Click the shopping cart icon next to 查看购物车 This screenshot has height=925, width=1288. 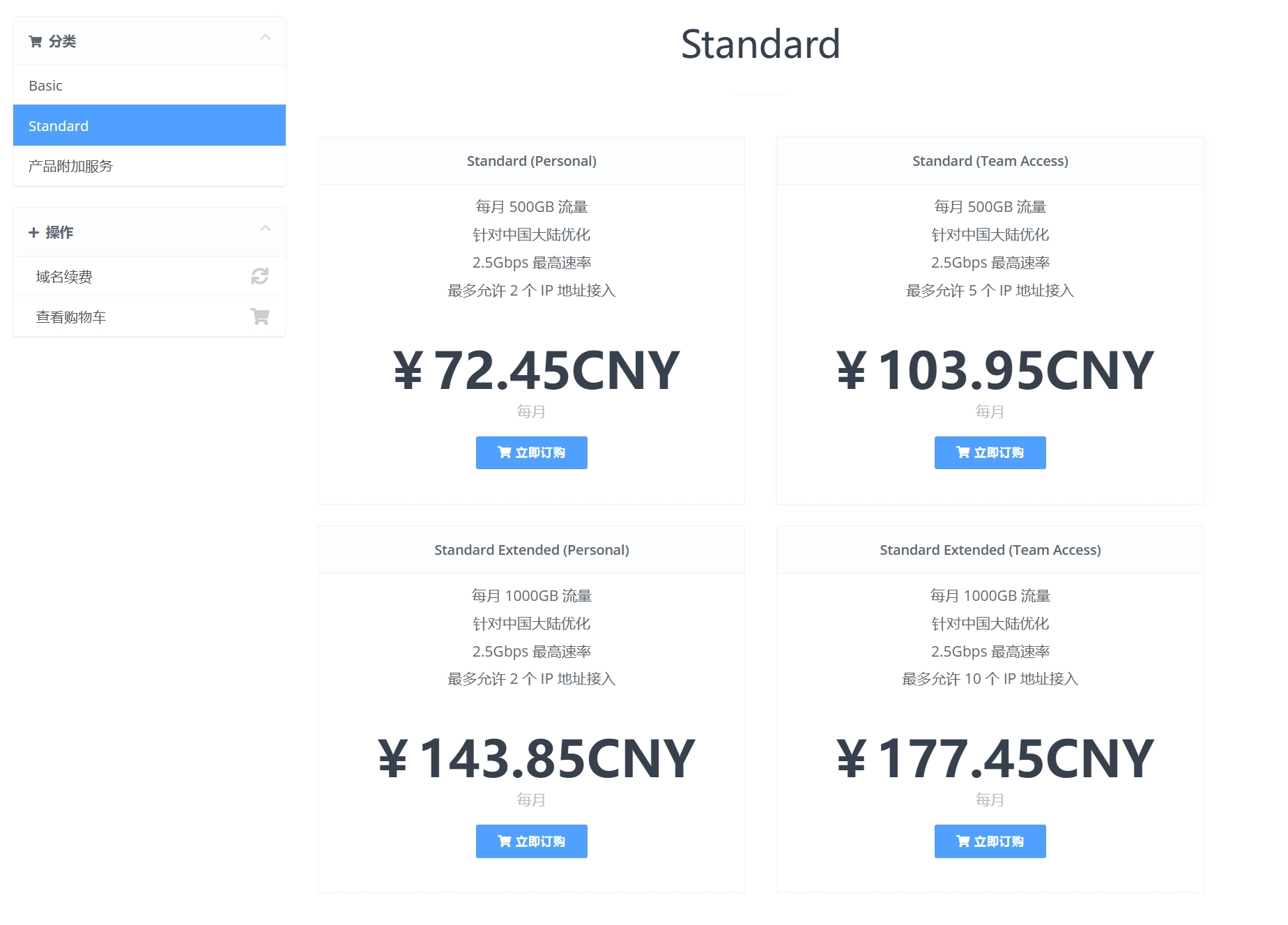point(260,317)
